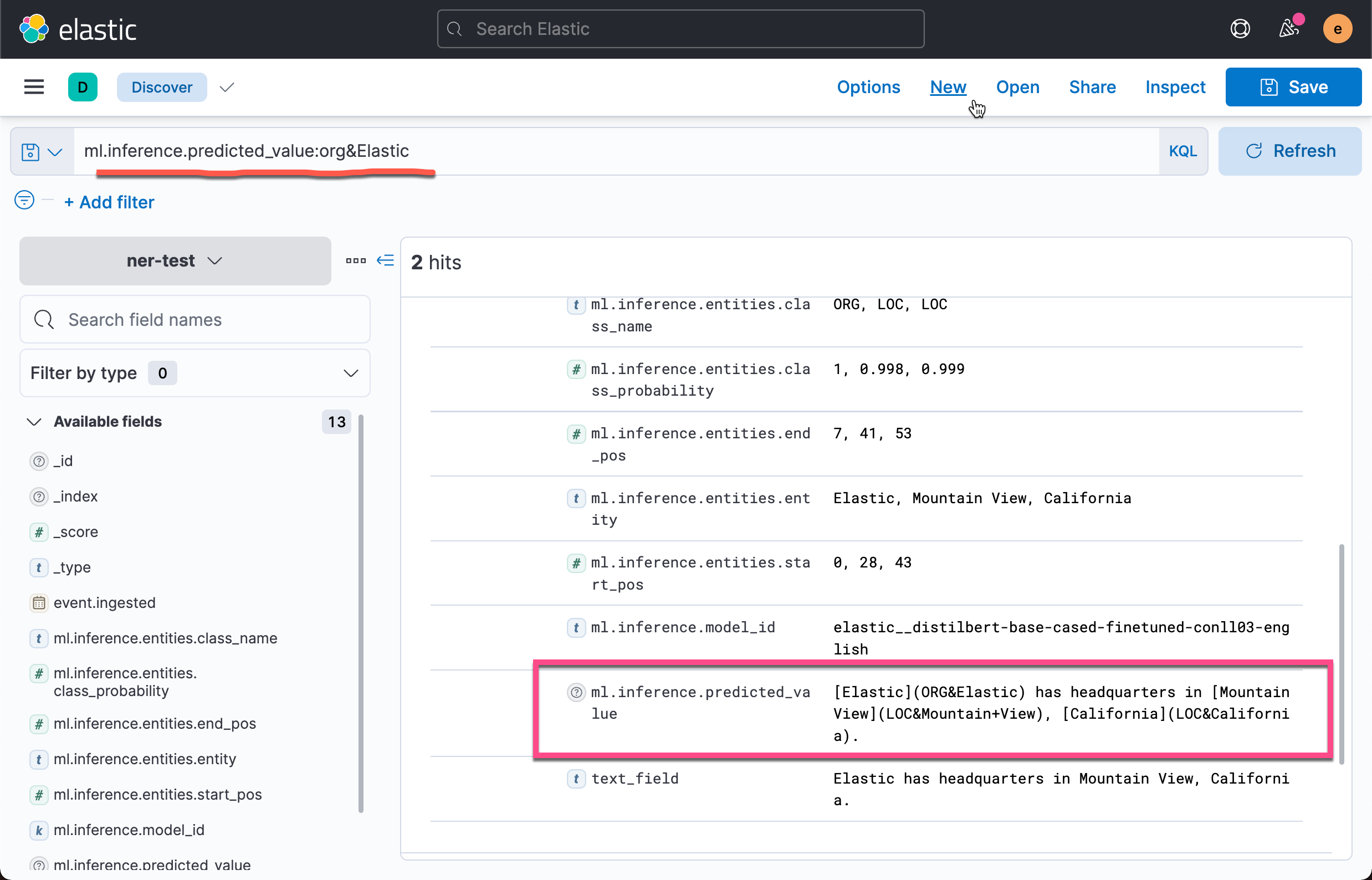Click the user avatar 'e'
Screen dimensions: 1372x880
[1337, 29]
